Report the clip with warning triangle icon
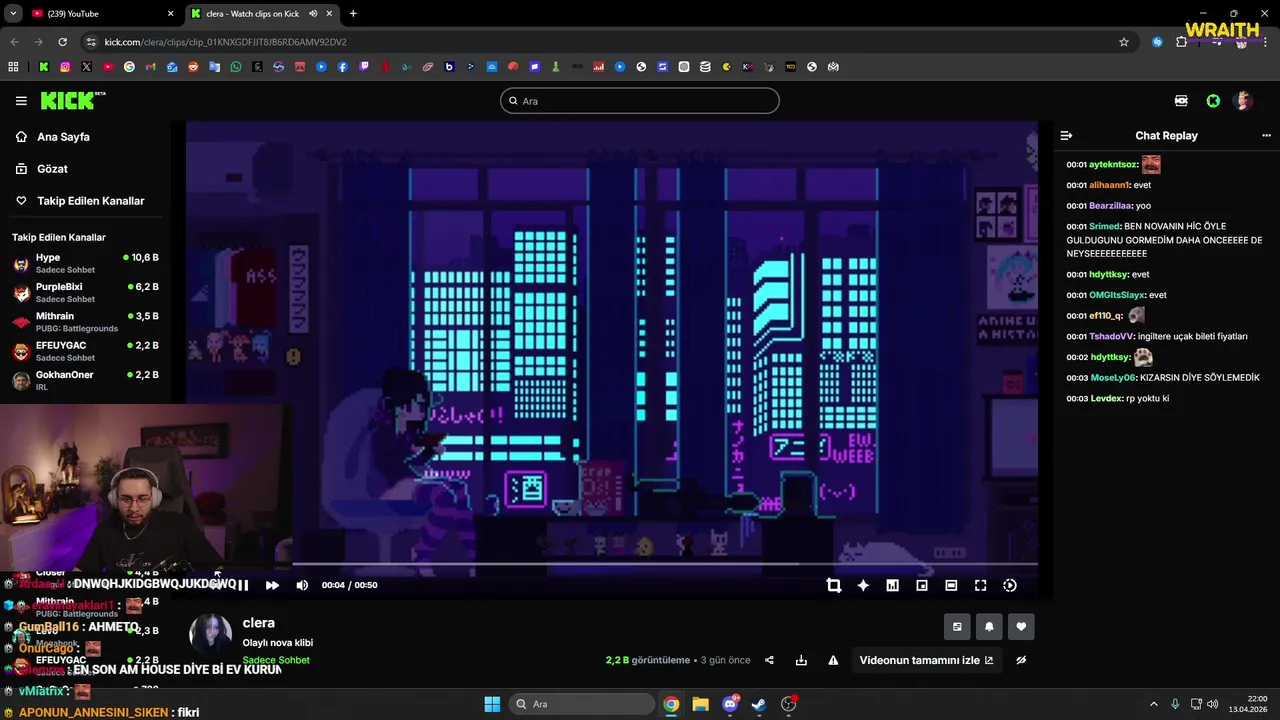 click(x=833, y=660)
